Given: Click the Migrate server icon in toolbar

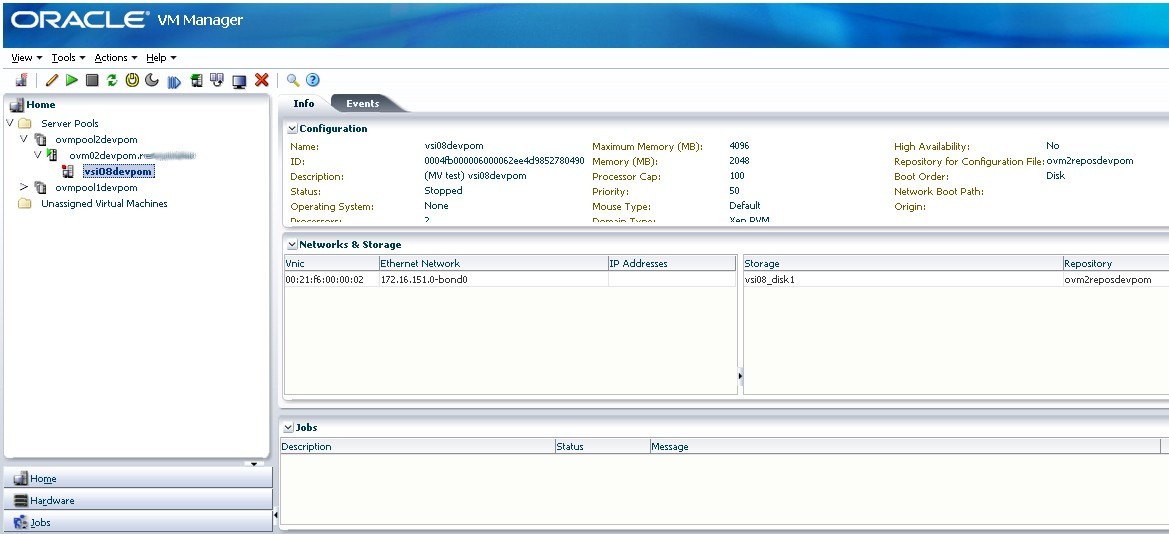Looking at the screenshot, I should click(x=196, y=80).
